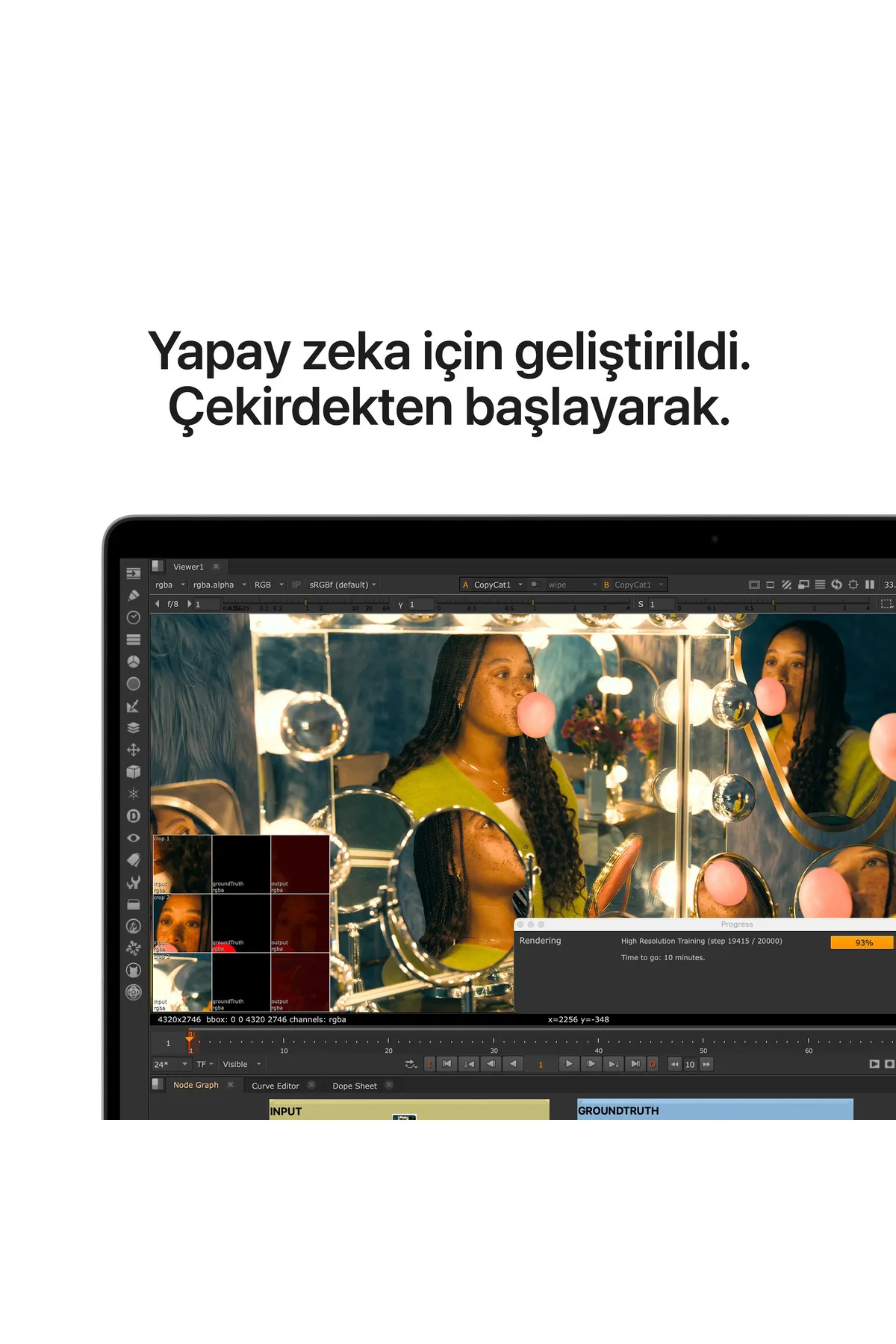Click the viewer gain slider
Viewport: 896px width, 1344px height.
pyautogui.click(x=306, y=603)
